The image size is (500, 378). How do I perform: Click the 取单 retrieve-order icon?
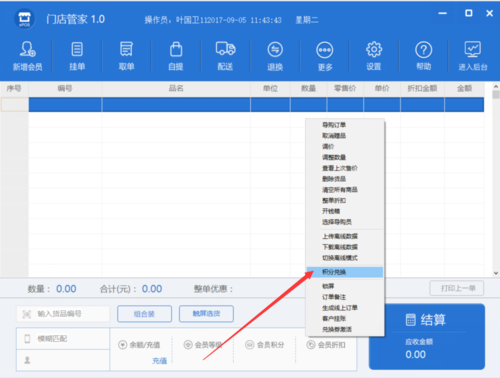126,49
